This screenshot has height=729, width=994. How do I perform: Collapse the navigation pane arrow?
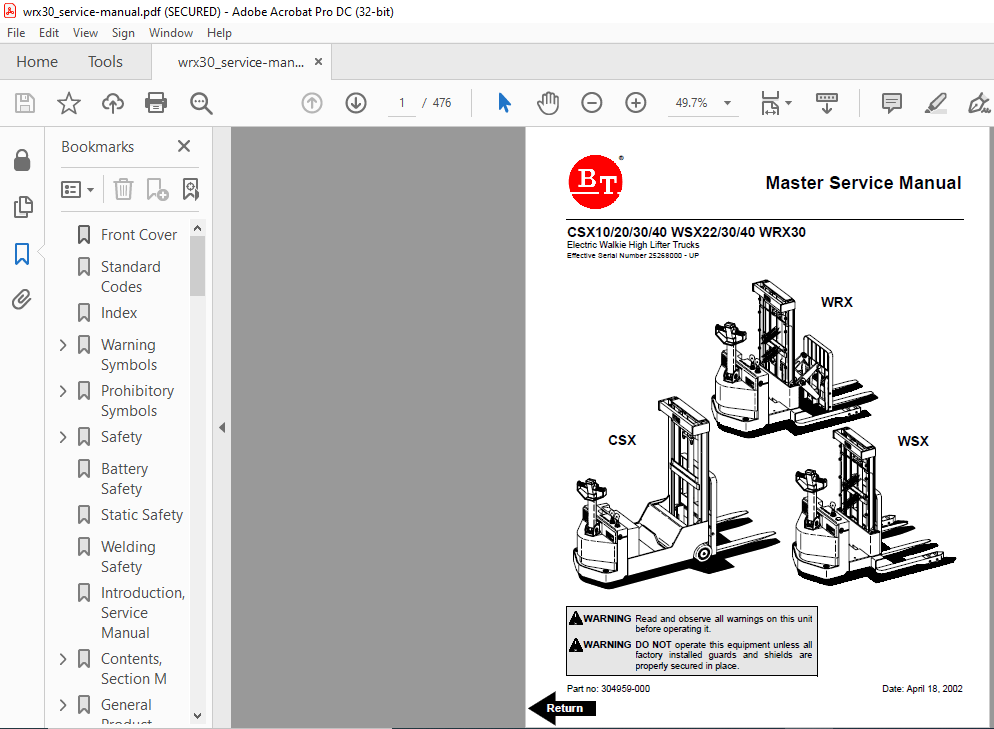222,427
